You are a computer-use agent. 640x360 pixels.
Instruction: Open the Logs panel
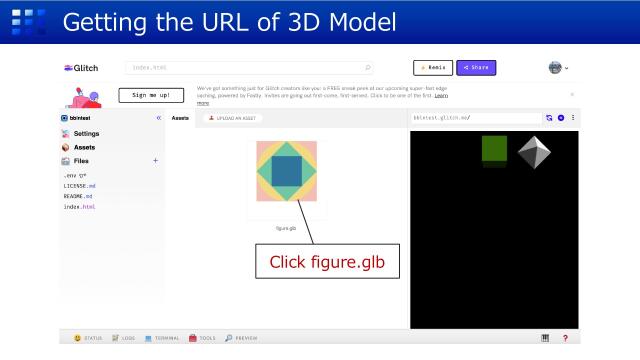(123, 338)
